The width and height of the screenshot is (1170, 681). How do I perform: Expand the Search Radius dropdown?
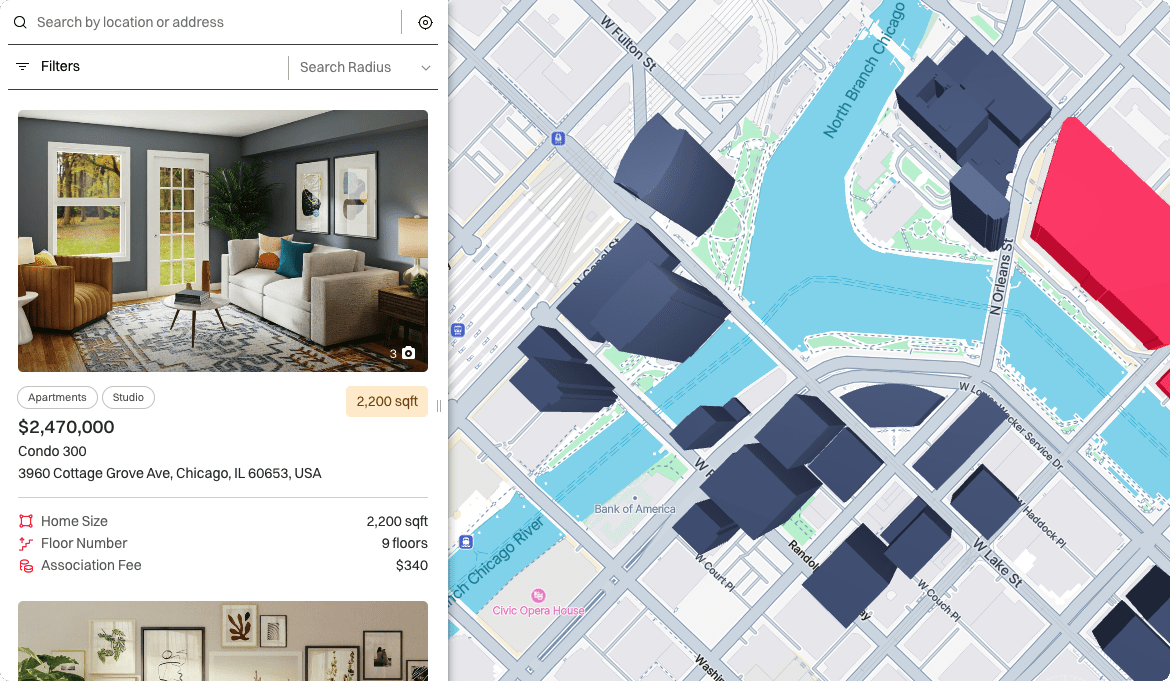(364, 67)
